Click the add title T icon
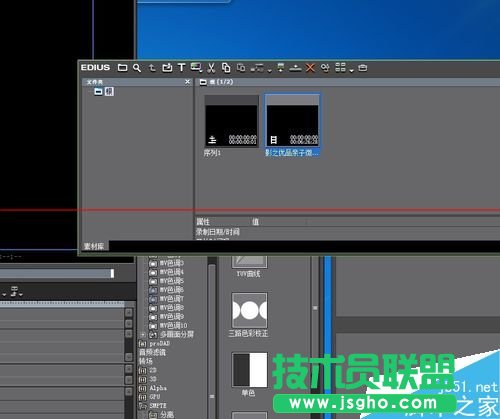This screenshot has height=419, width=500. [181, 68]
